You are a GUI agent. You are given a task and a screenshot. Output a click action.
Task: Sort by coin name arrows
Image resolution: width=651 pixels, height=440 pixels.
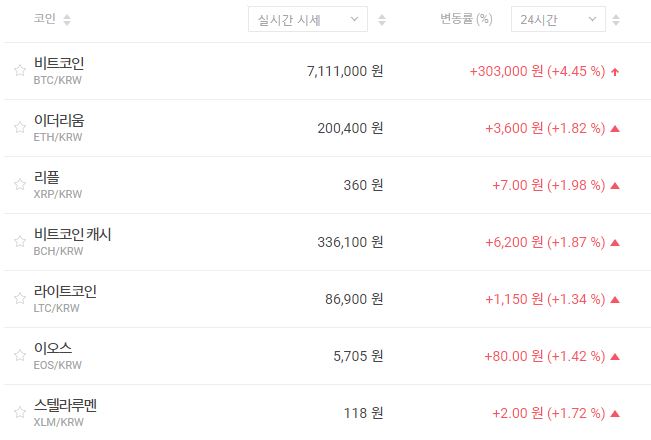(x=67, y=20)
